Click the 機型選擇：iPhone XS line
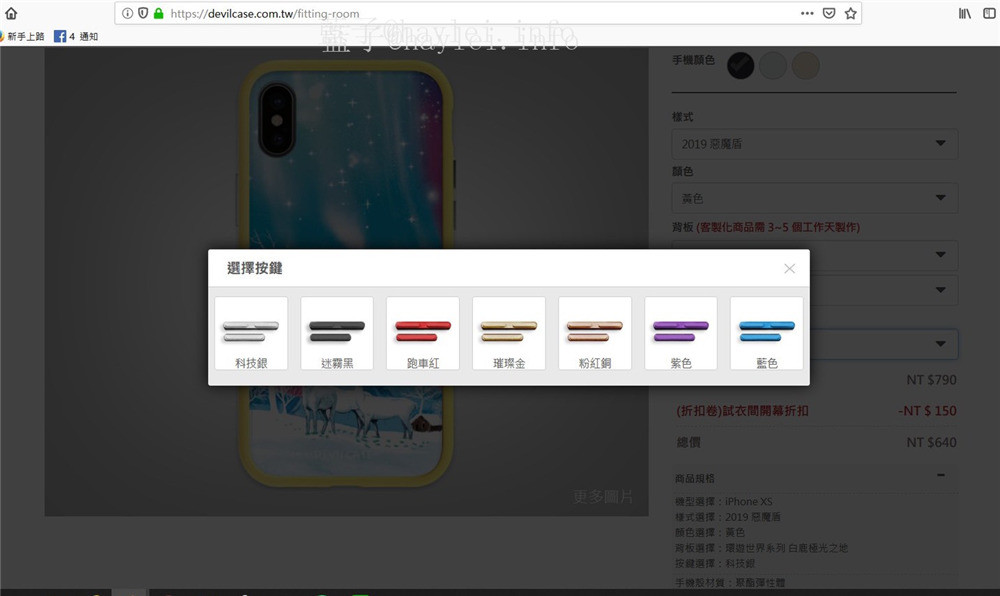1000x596 pixels. click(724, 502)
